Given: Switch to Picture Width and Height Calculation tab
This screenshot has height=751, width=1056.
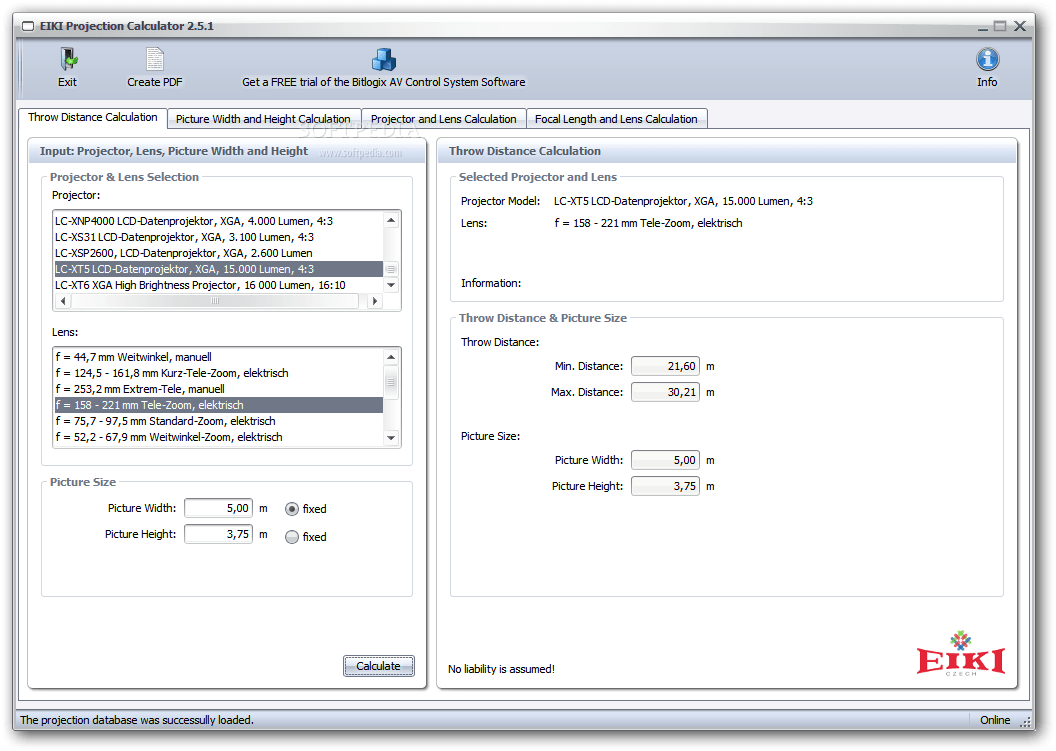Looking at the screenshot, I should point(263,118).
